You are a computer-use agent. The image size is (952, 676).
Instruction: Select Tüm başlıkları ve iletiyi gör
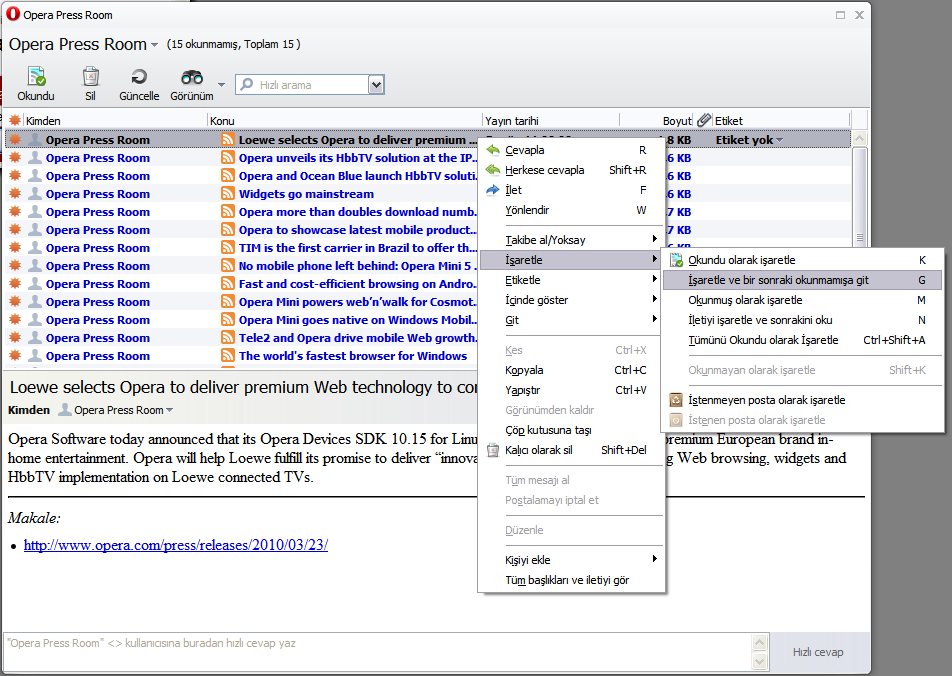point(571,580)
